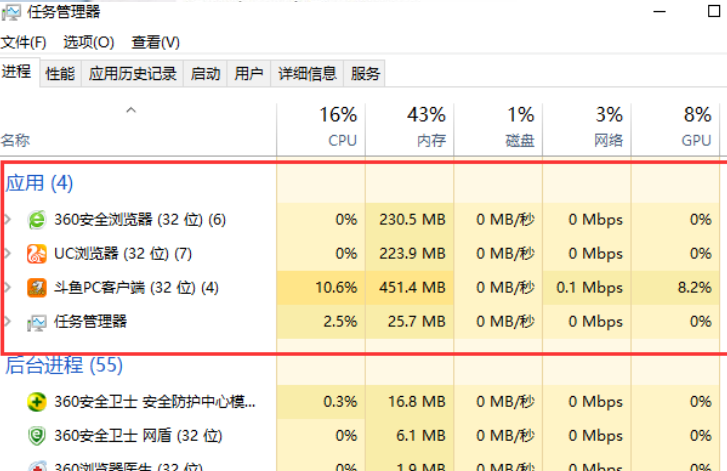Switch to the 详细信息 tab
The image size is (727, 471).
(x=307, y=73)
